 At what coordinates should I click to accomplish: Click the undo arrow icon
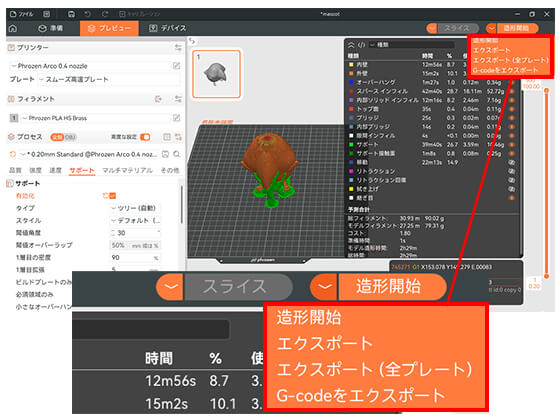pos(88,14)
